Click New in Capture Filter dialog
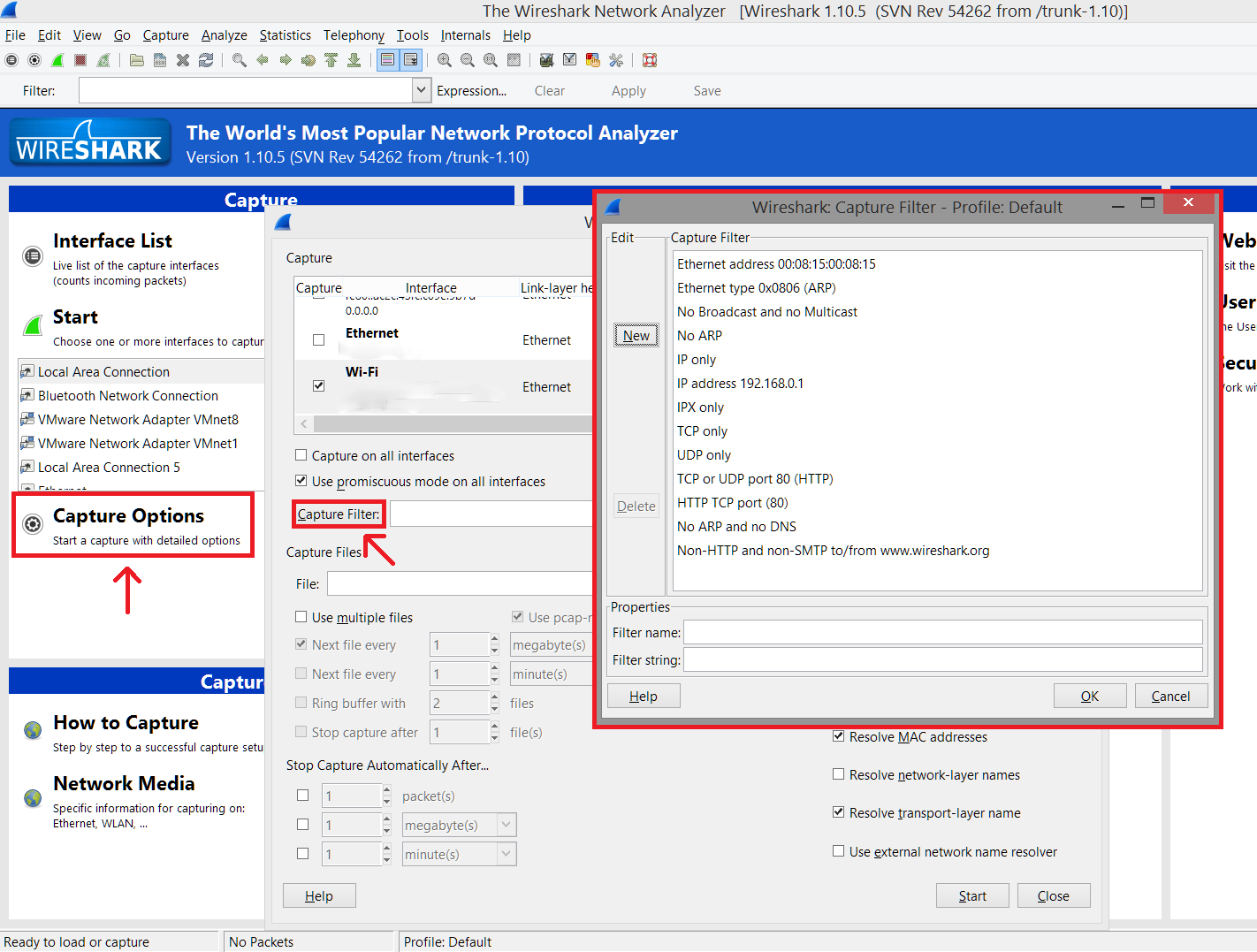This screenshot has height=952, width=1257. 636,335
